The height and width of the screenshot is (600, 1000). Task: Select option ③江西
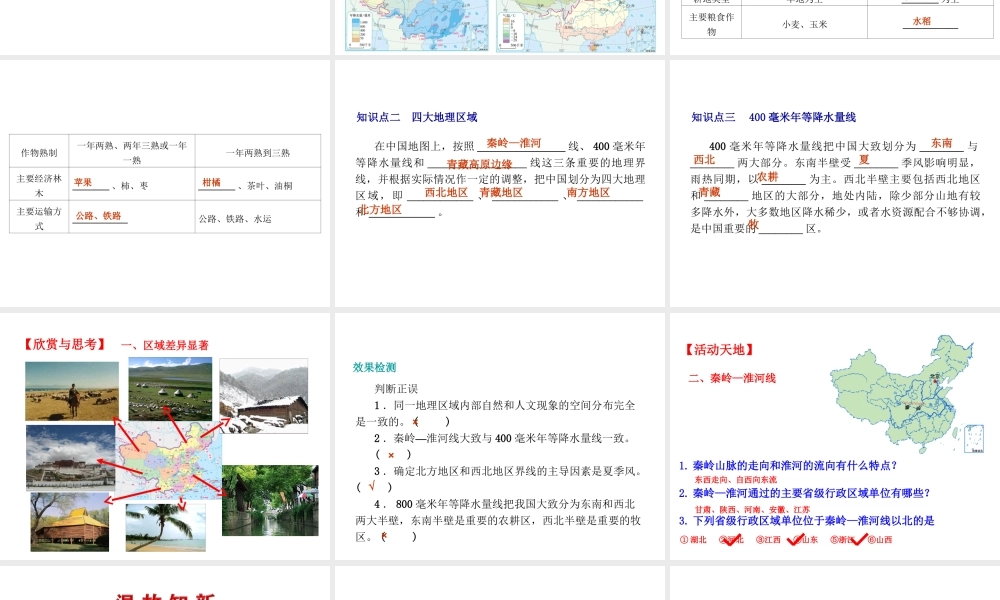[768, 539]
